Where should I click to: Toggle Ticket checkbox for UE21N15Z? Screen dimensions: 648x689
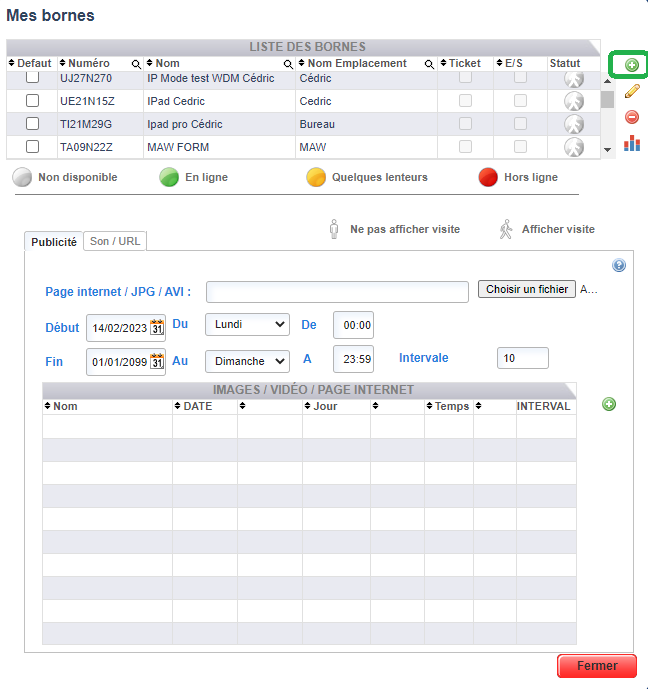point(465,101)
